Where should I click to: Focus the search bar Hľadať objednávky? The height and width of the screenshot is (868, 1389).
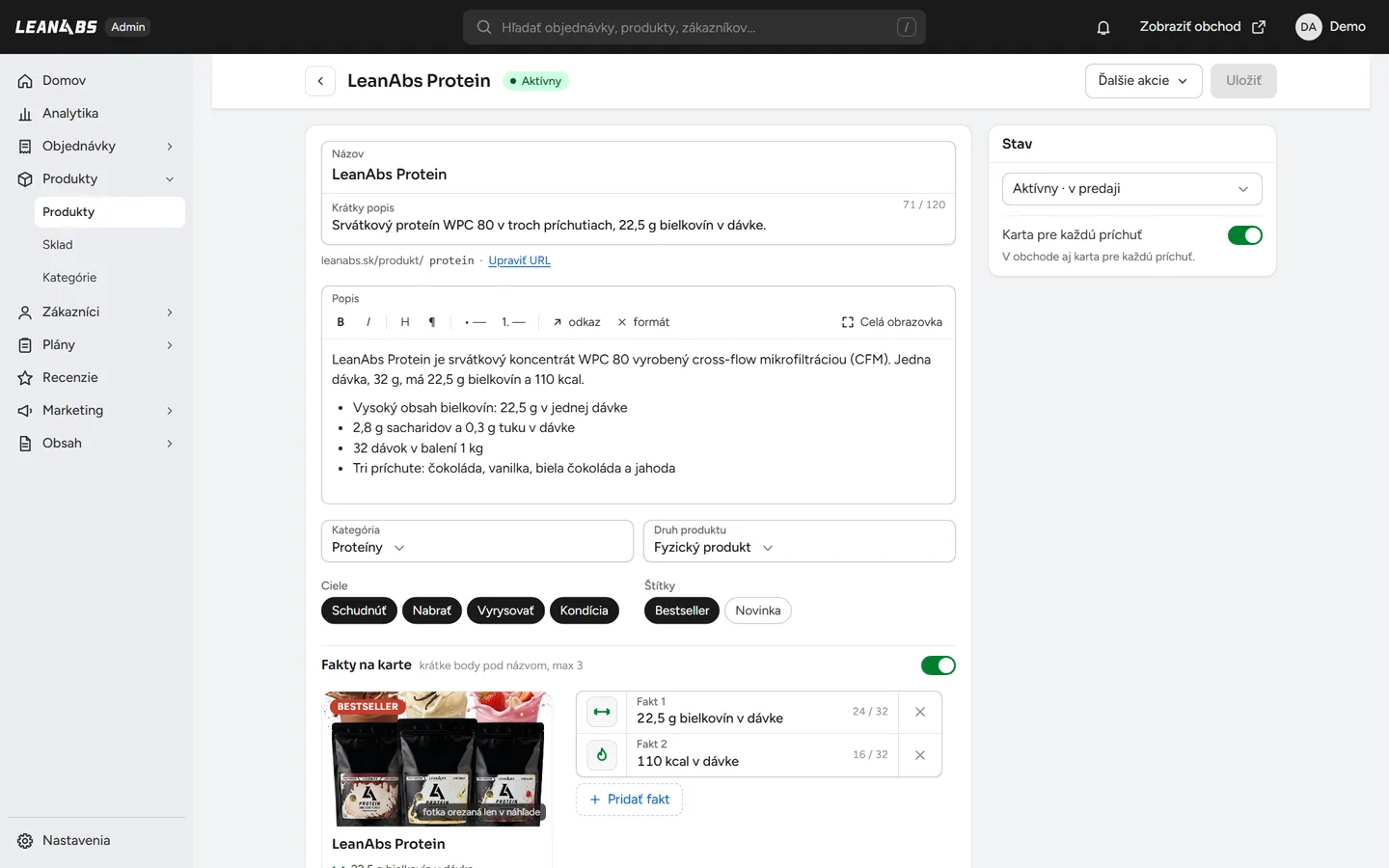(x=694, y=27)
